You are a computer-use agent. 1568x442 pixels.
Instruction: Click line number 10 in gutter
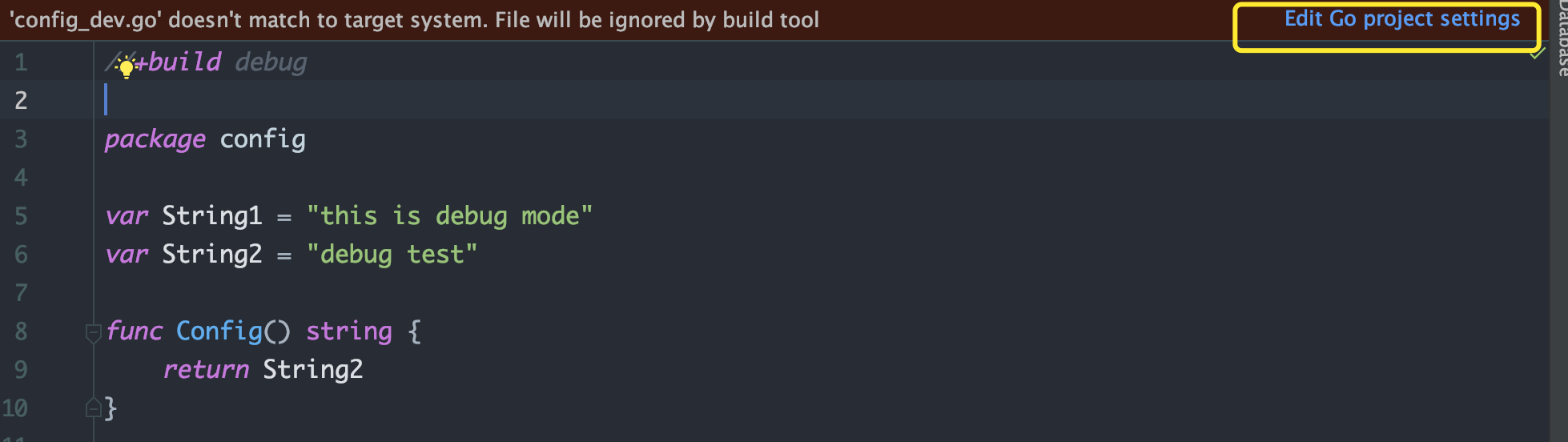pos(15,408)
